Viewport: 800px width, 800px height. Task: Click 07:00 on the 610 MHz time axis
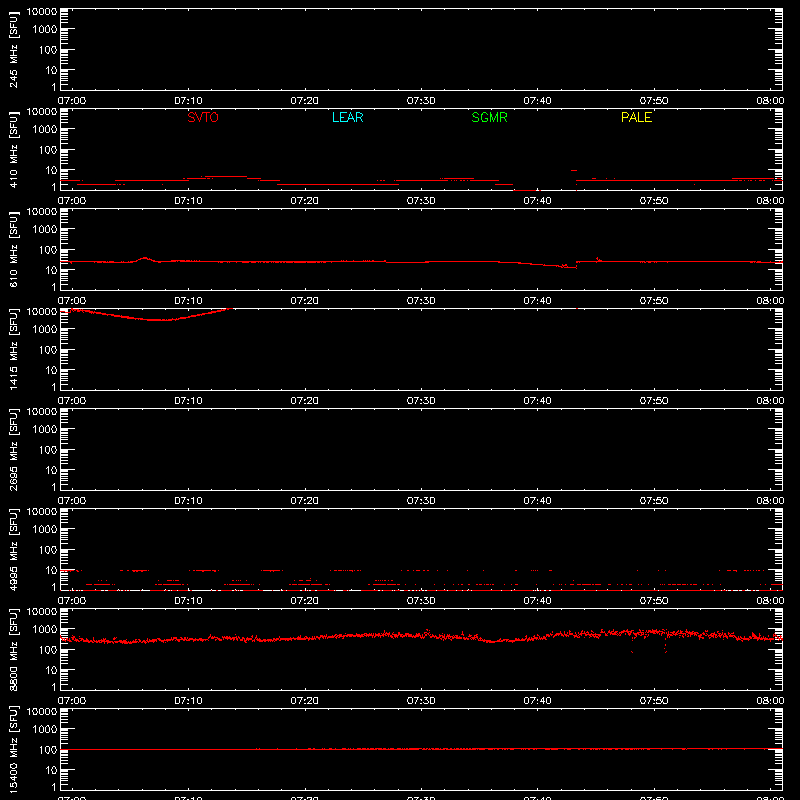pyautogui.click(x=72, y=301)
